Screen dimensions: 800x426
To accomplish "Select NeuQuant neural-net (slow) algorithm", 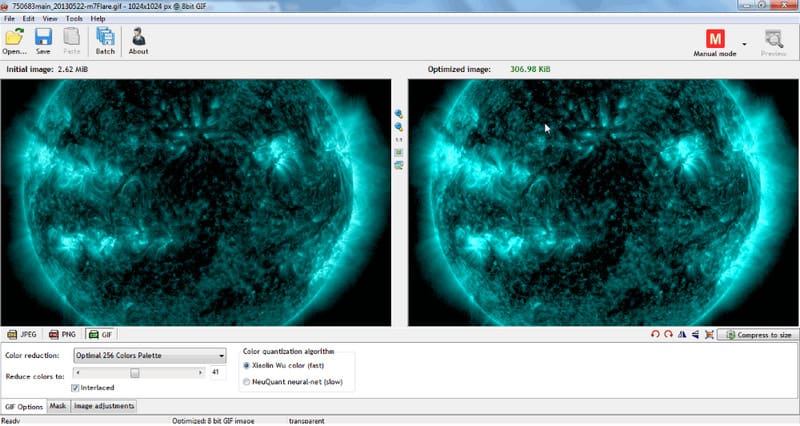I will [247, 382].
